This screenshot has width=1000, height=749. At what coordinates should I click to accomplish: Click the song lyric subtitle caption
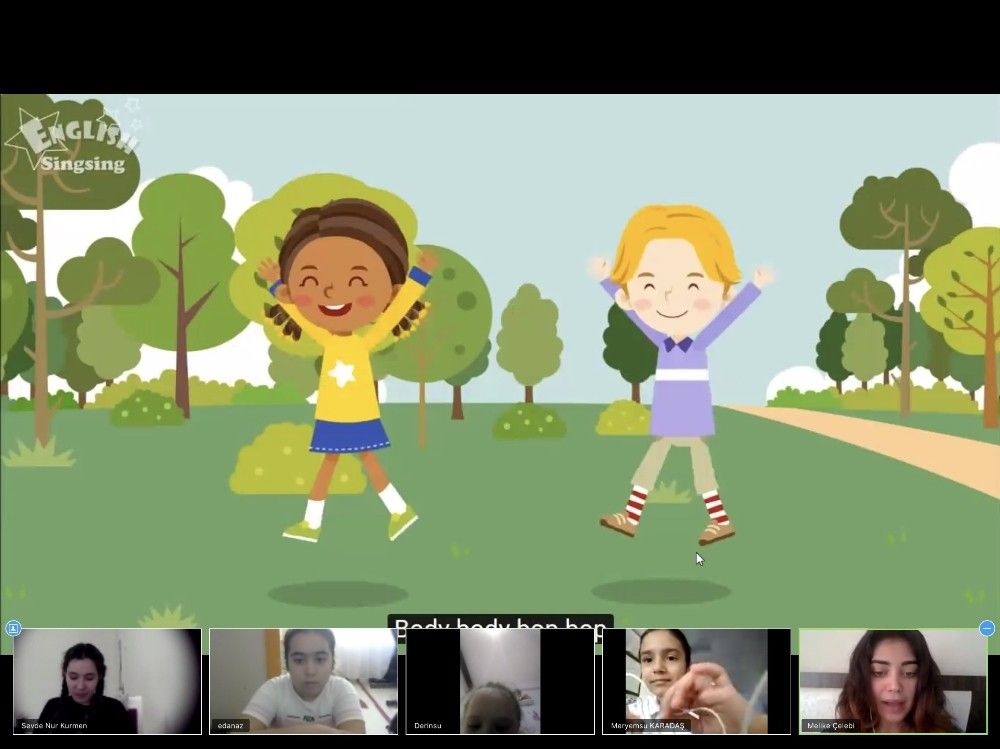pos(500,627)
